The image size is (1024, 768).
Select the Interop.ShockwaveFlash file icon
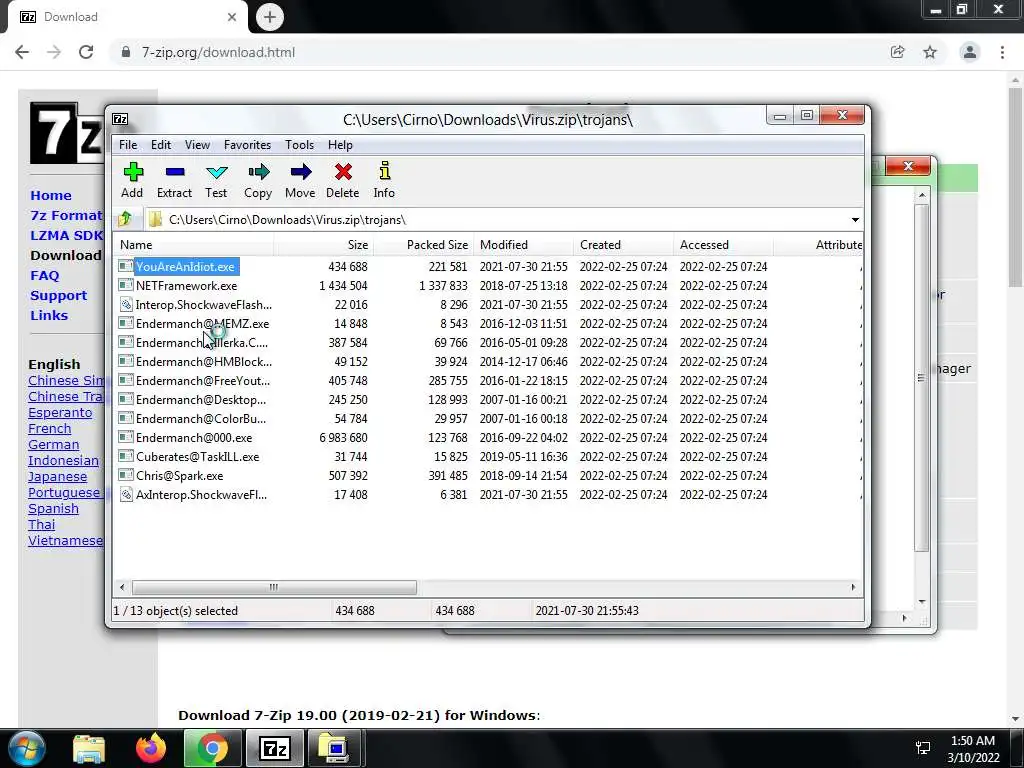(125, 304)
